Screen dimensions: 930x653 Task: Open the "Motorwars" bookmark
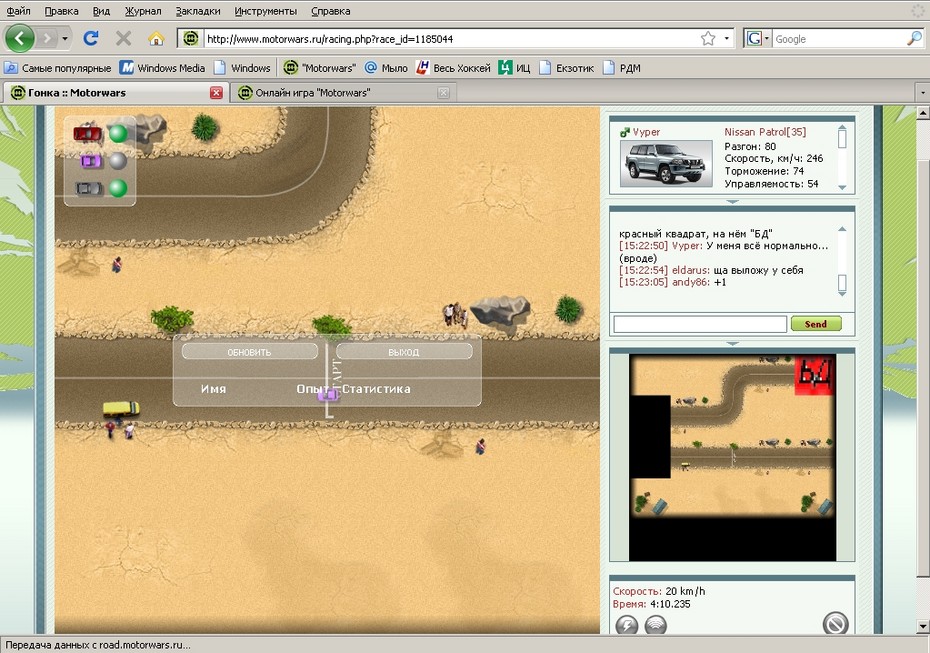click(x=320, y=68)
